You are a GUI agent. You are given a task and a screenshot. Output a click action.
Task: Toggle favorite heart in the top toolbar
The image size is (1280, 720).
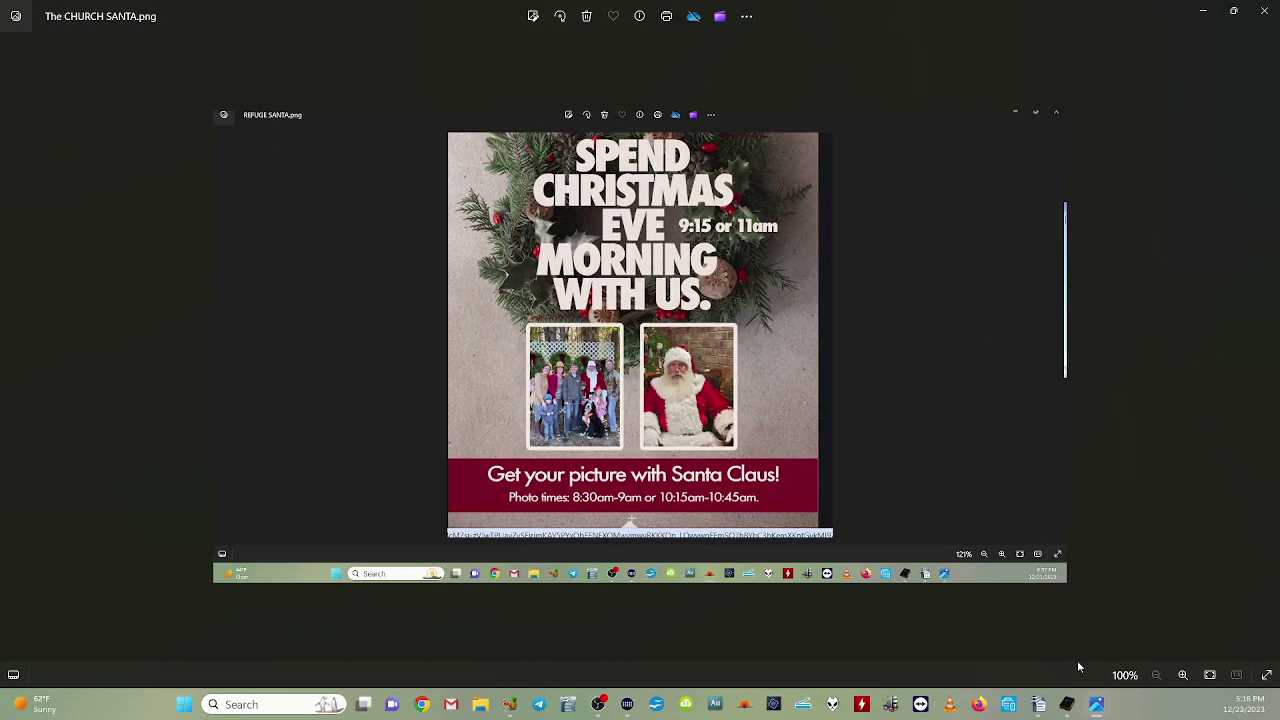click(x=613, y=16)
